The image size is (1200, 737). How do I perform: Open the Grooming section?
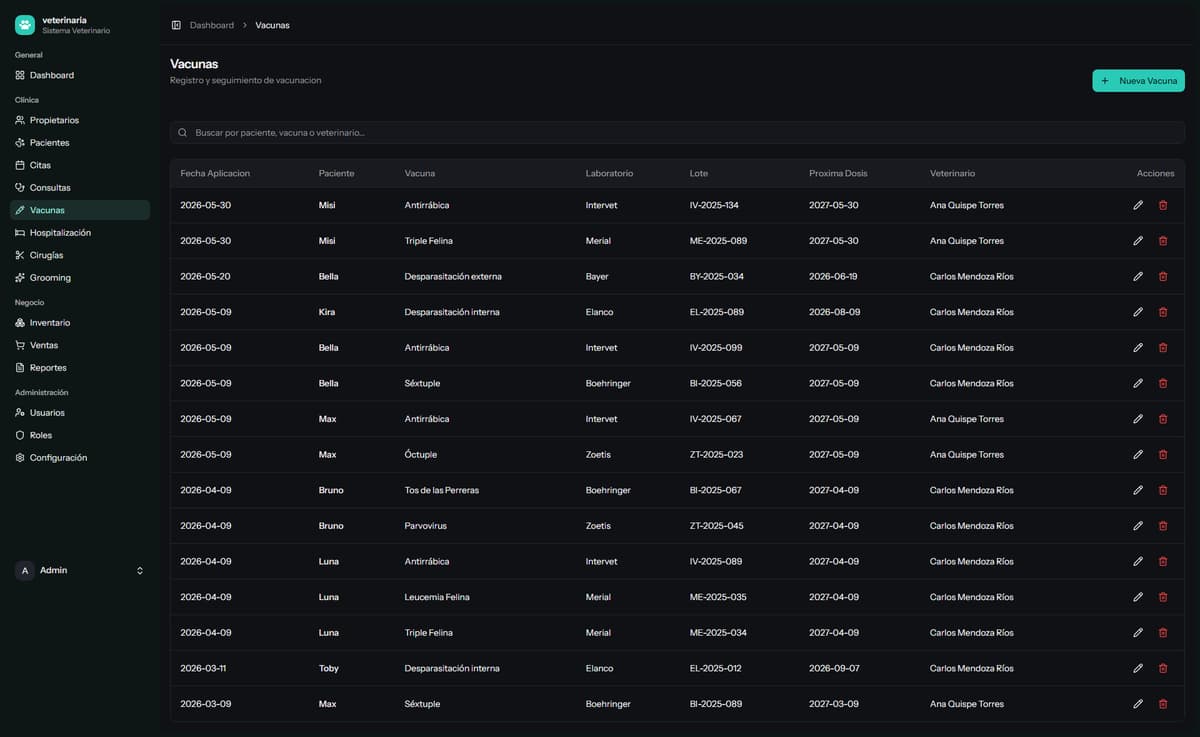(x=80, y=278)
